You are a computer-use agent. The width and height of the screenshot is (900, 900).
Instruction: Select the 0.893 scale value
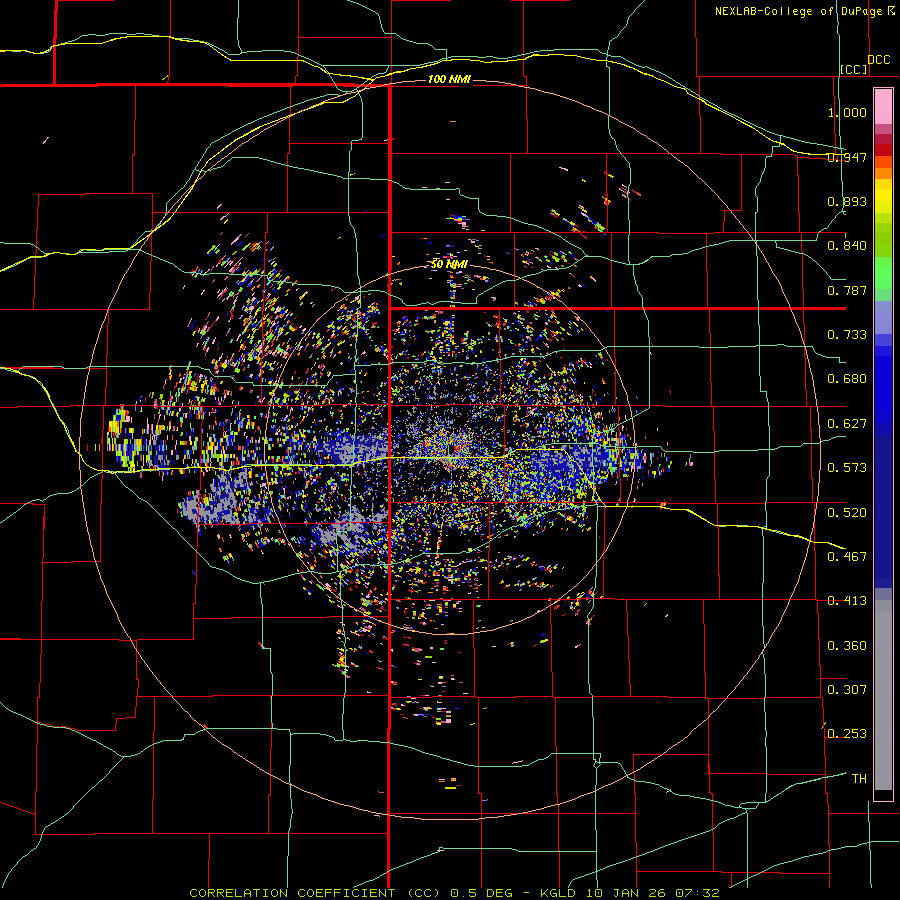[x=847, y=201]
